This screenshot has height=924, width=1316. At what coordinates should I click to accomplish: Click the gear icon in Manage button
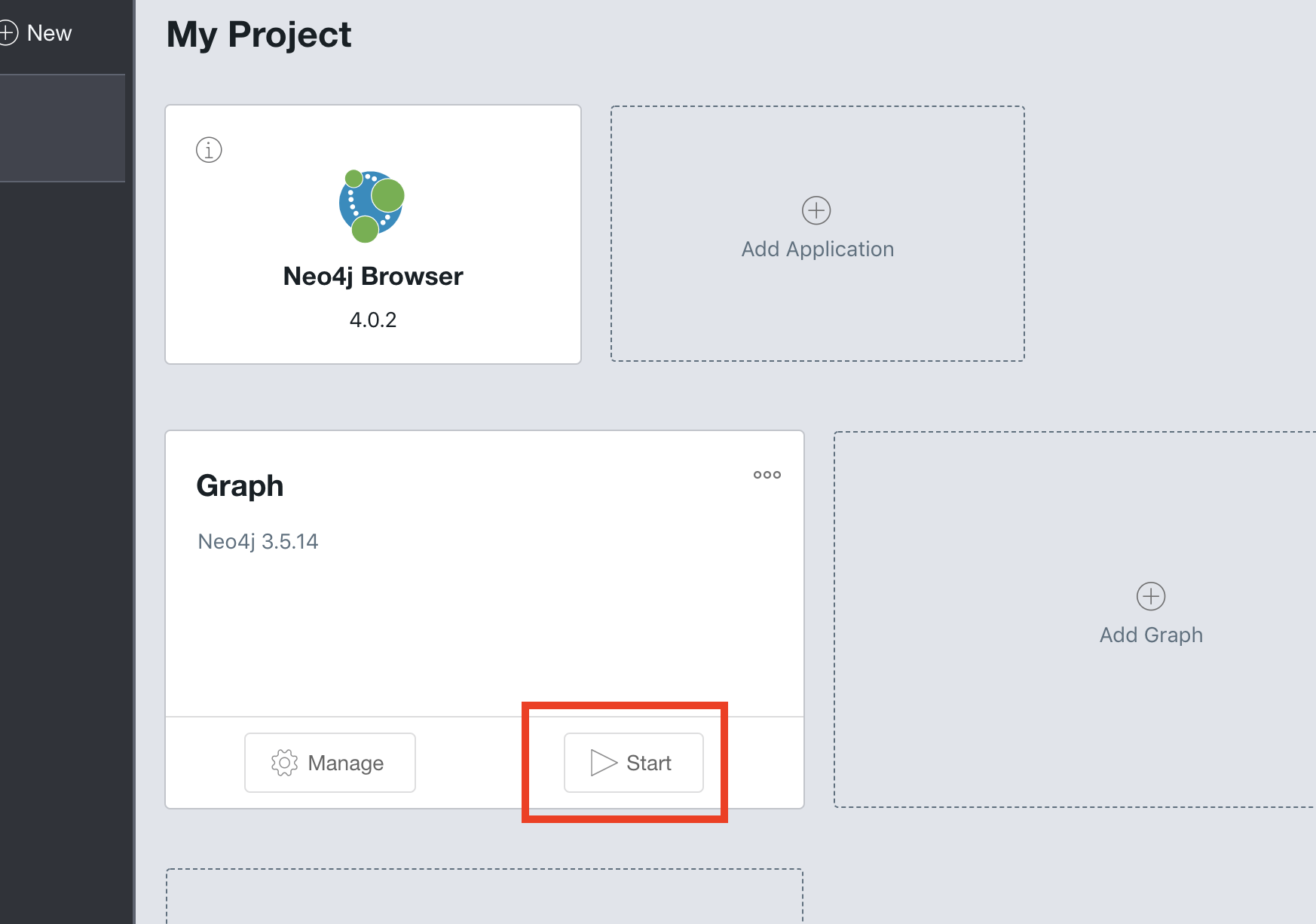(284, 763)
